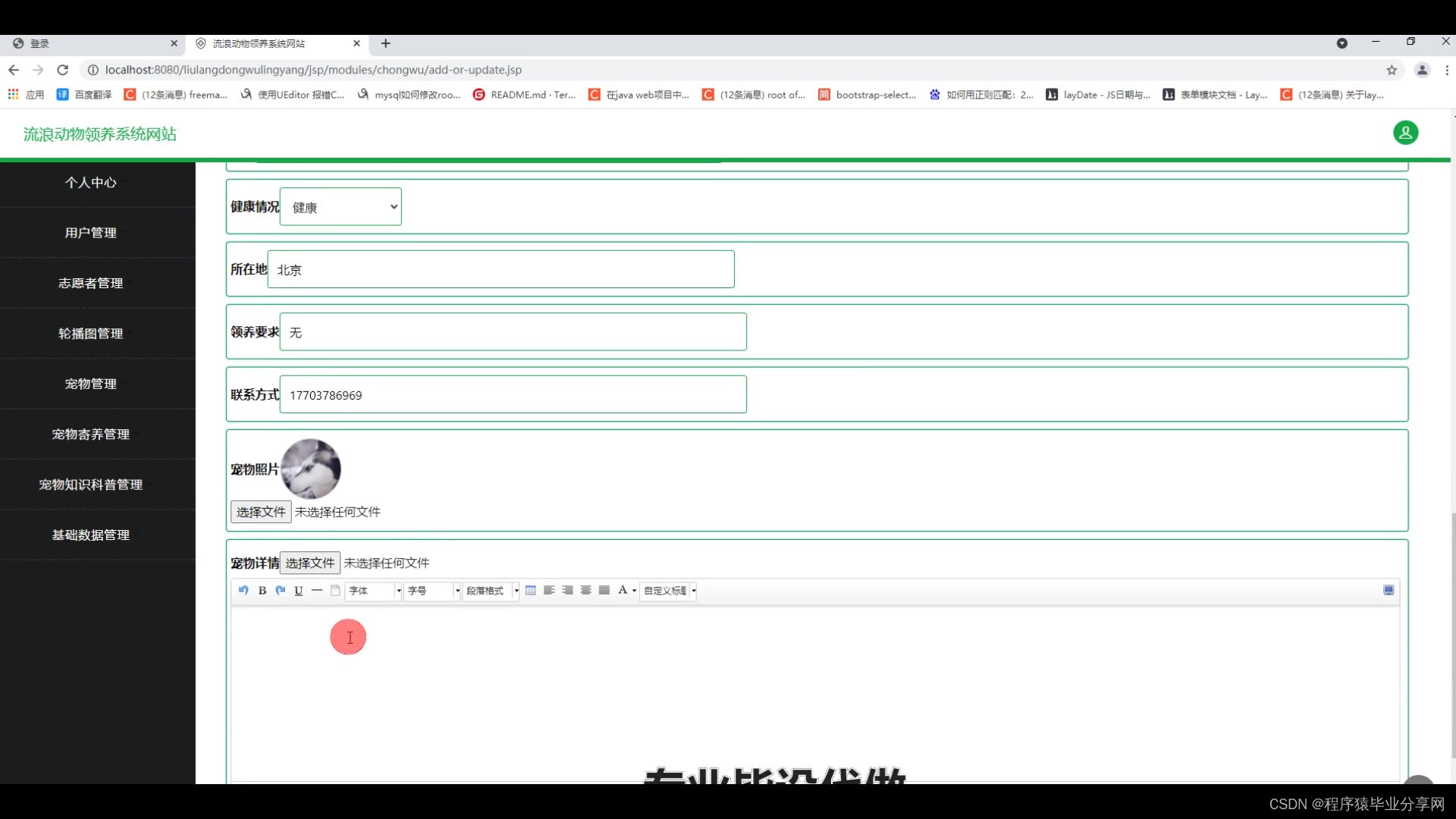Screen dimensions: 1456x819
Task: Center align text in editor
Action: (x=585, y=590)
